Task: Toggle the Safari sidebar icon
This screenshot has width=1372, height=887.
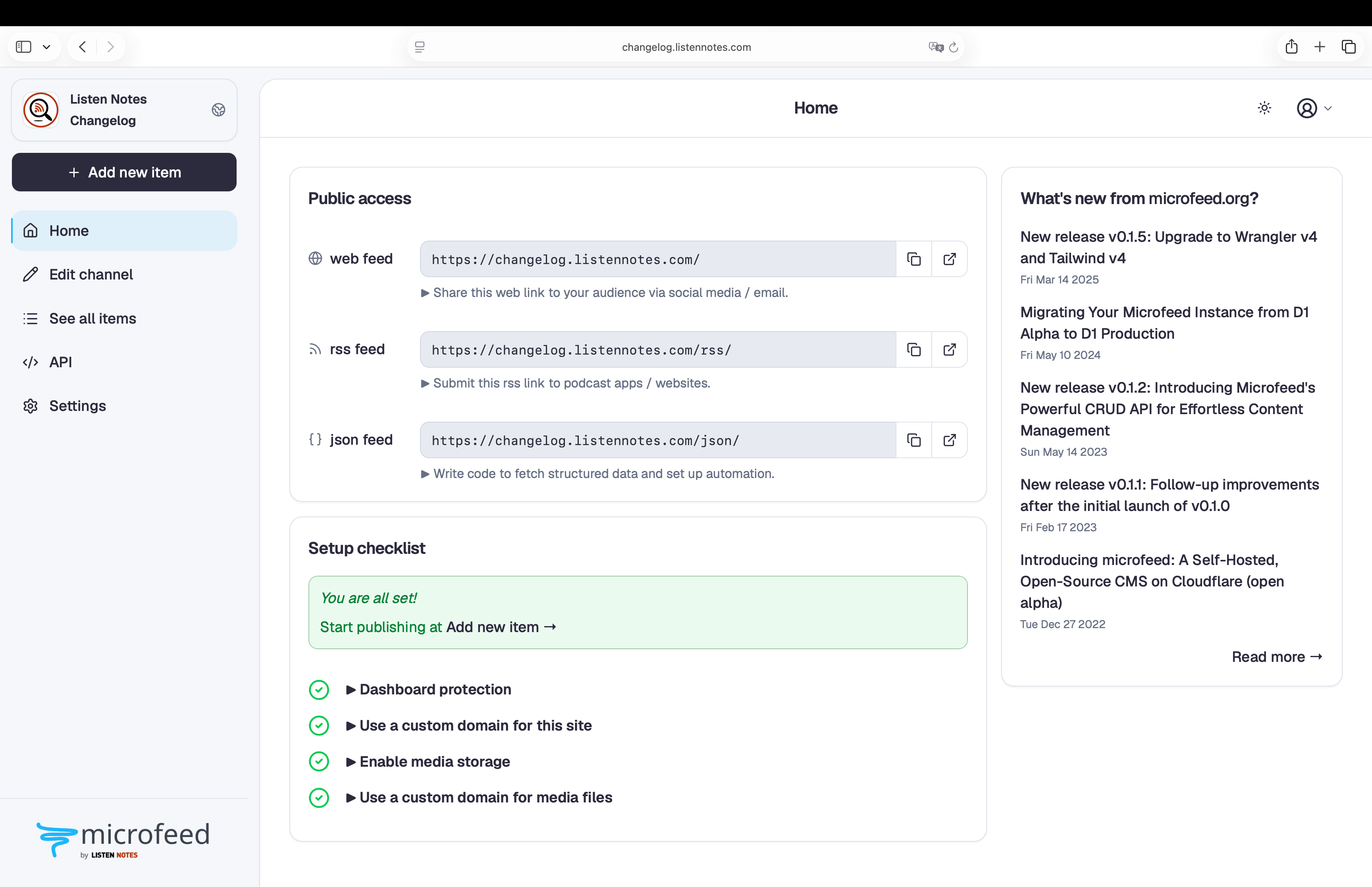Action: click(23, 47)
